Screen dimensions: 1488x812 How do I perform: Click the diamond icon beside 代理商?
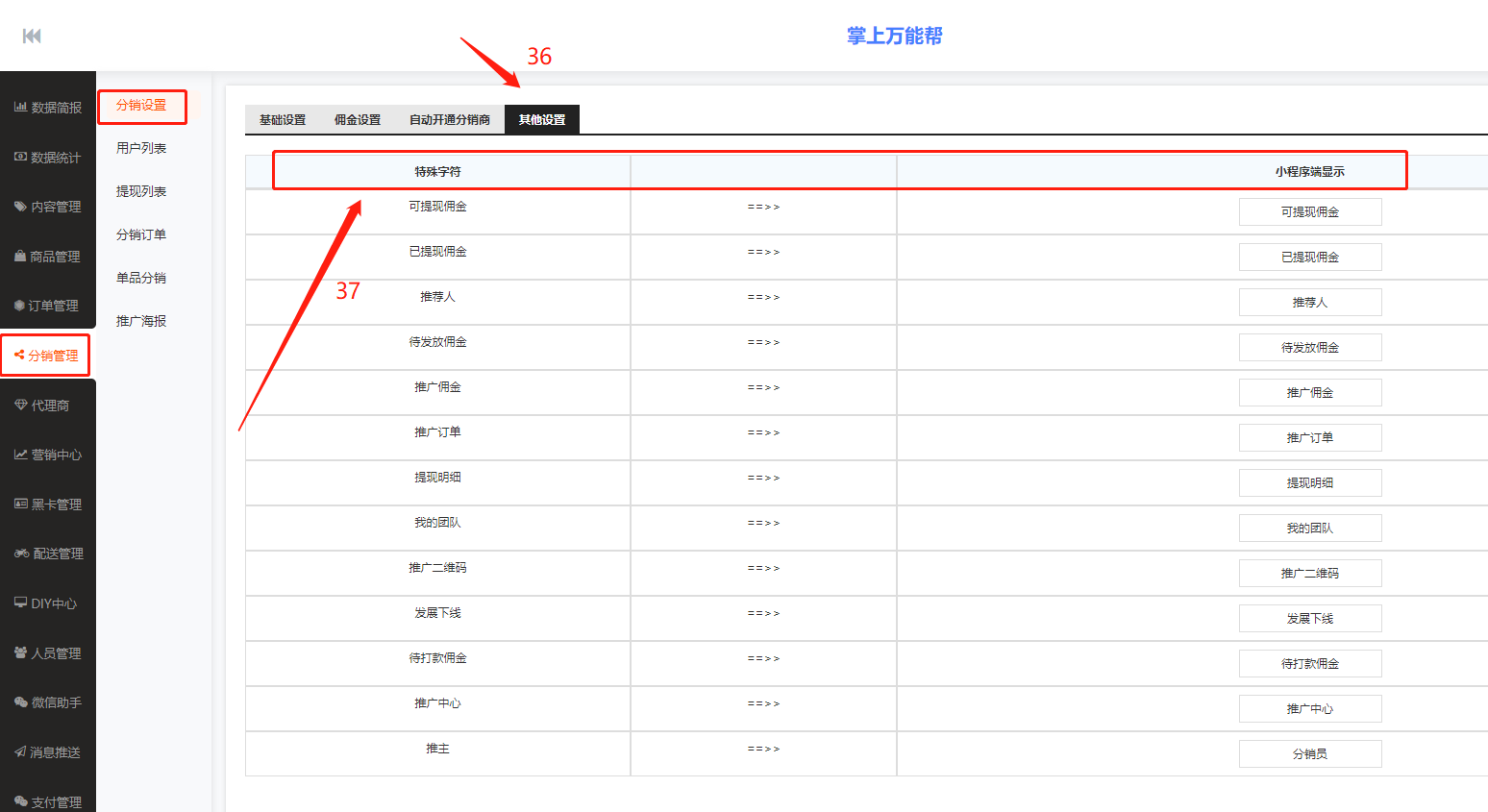point(20,405)
